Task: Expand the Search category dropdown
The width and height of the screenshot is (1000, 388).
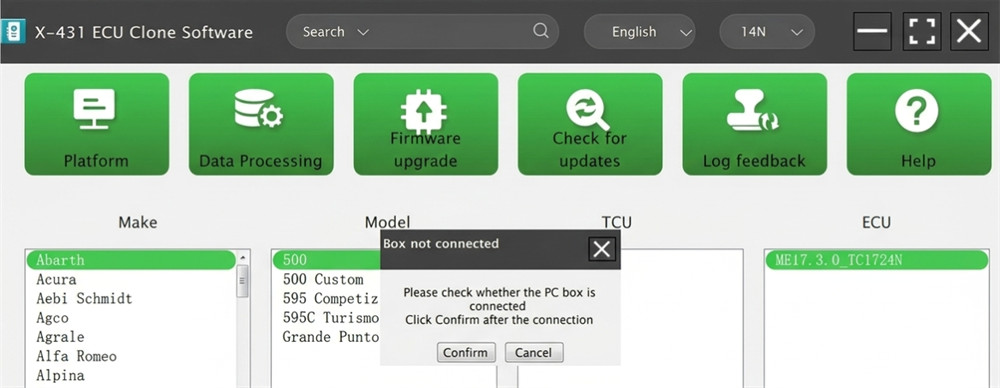Action: tap(335, 32)
